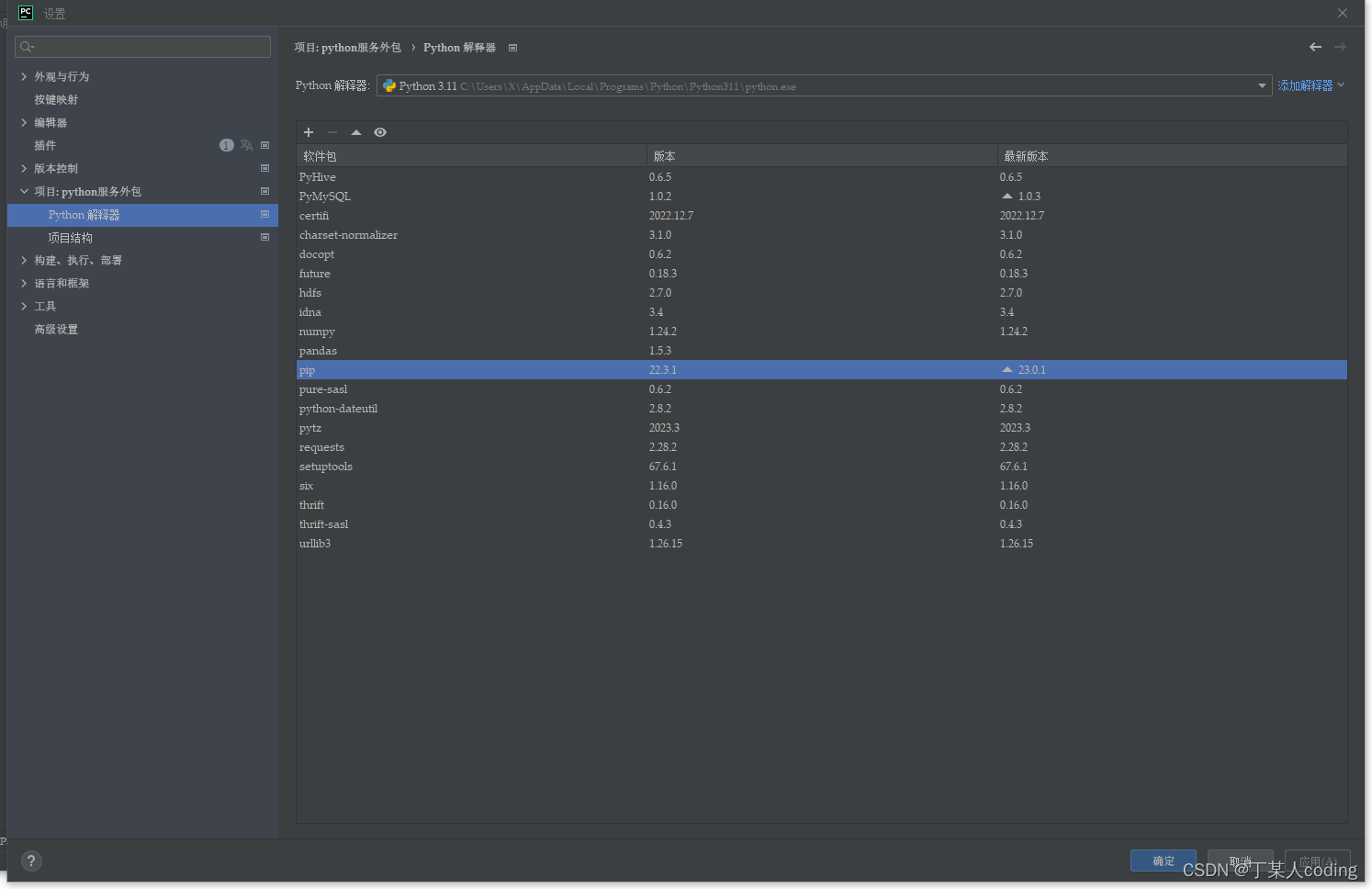Select the PyMySQL package row

(822, 196)
